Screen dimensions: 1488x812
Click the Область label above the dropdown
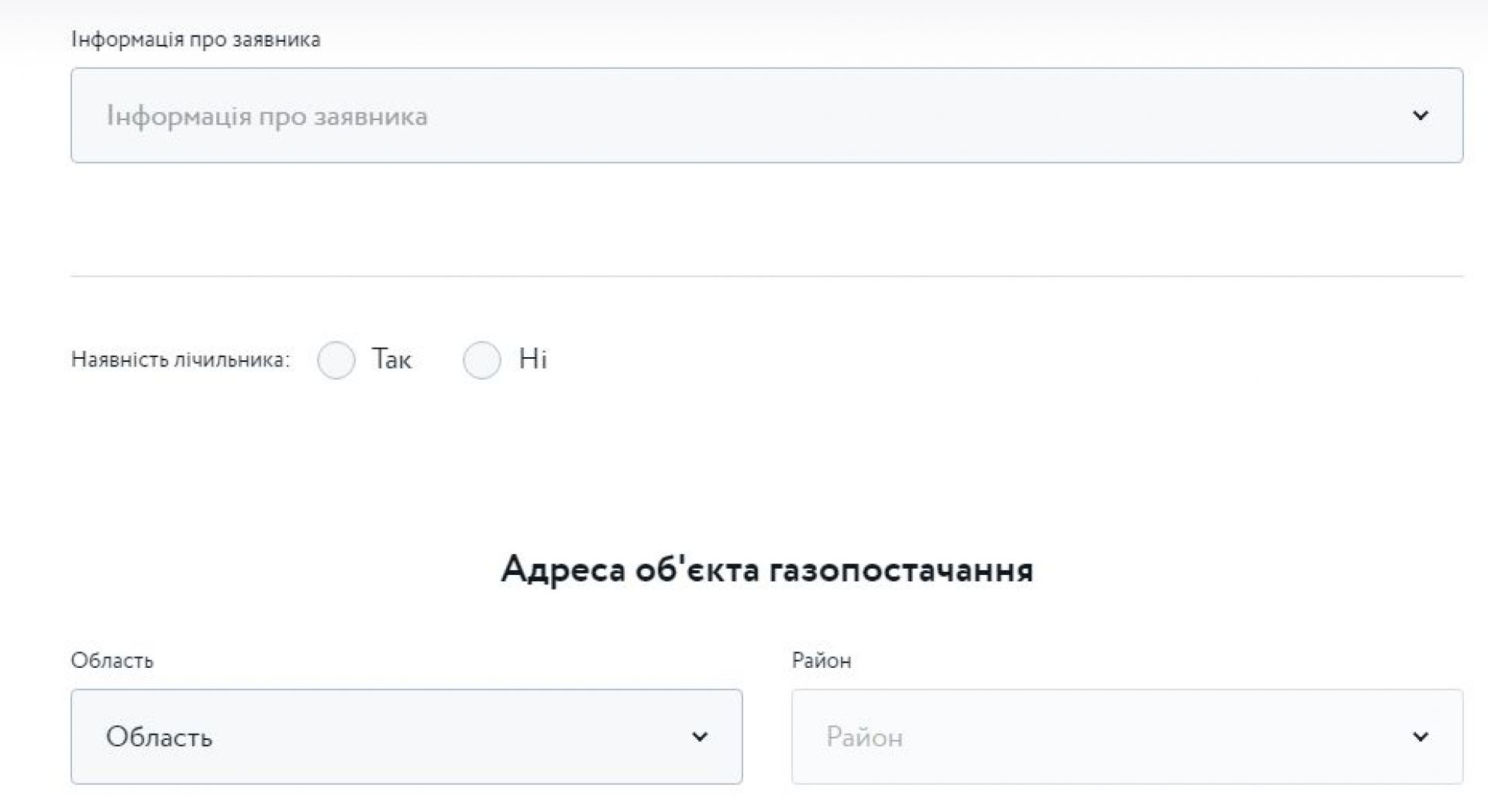(112, 661)
